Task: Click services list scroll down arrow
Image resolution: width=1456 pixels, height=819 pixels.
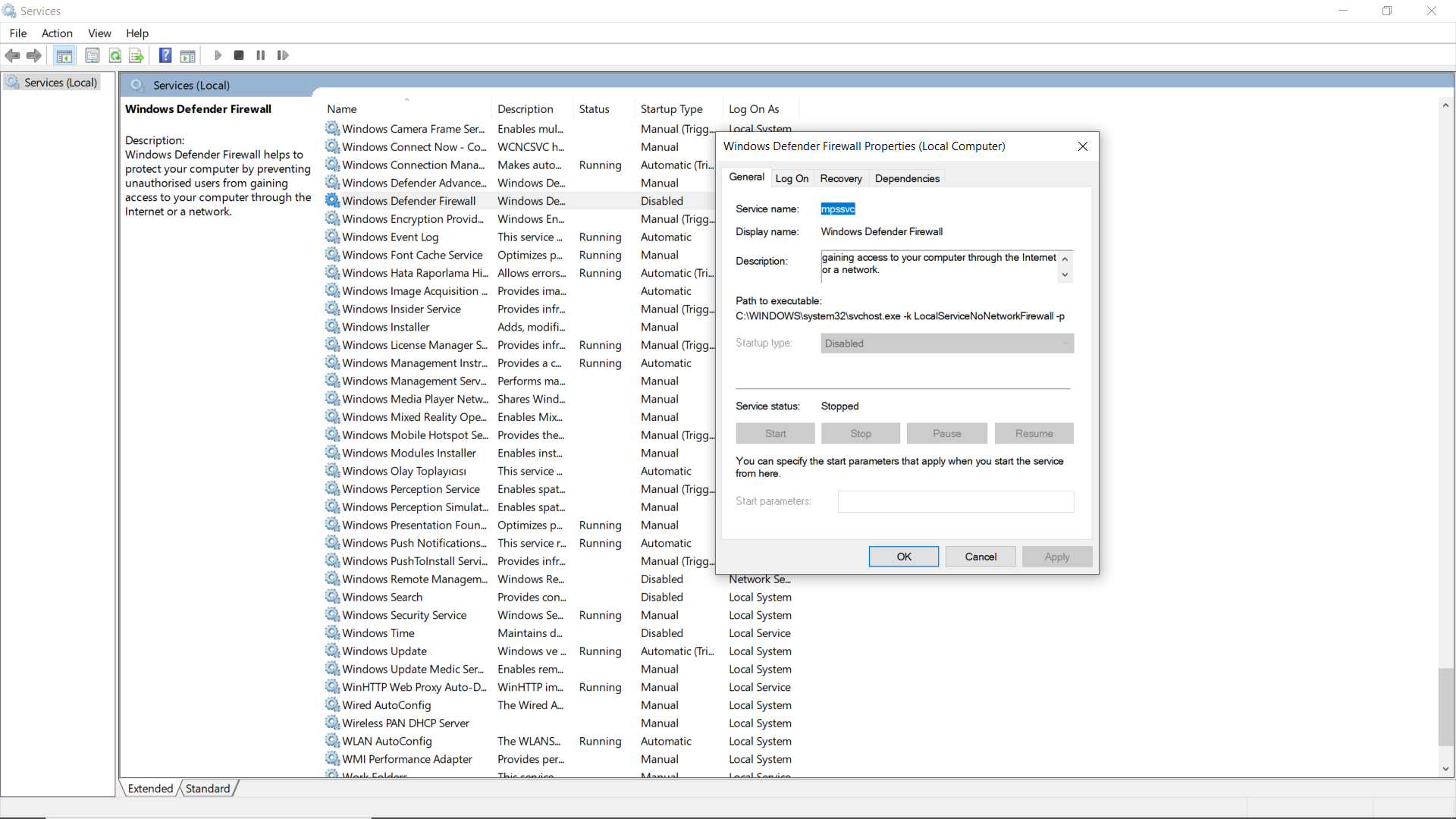Action: point(1445,769)
